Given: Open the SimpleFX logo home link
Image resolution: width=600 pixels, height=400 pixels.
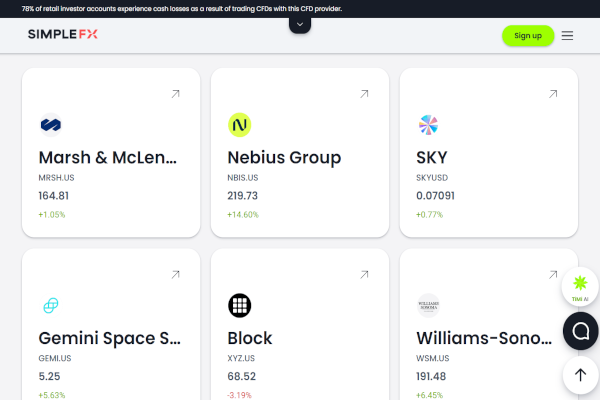Looking at the screenshot, I should 63,34.
